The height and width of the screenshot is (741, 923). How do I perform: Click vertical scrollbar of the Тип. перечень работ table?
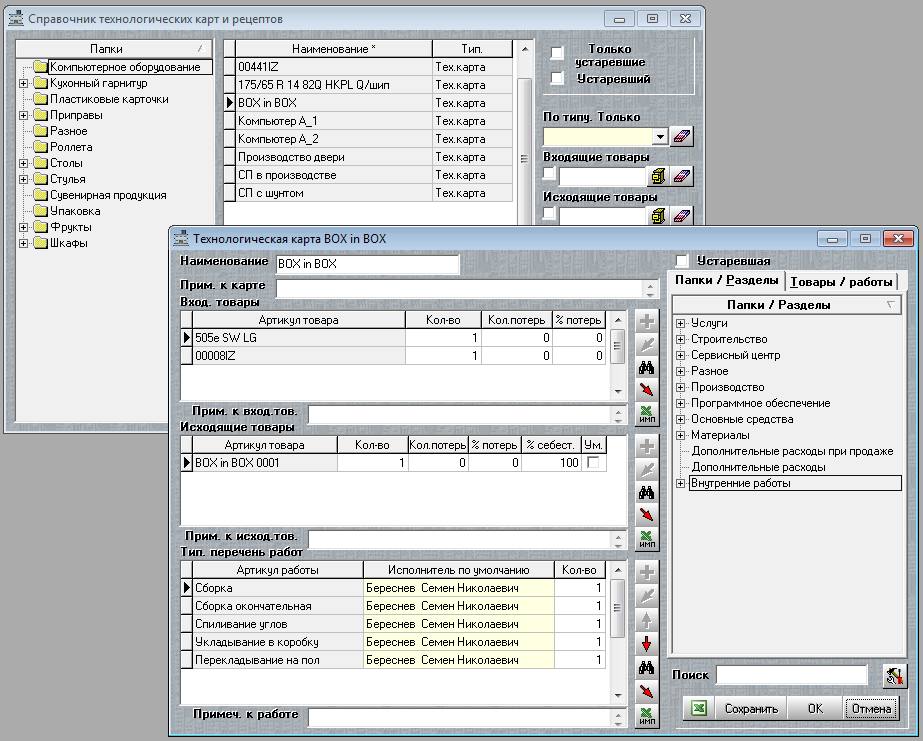point(617,633)
